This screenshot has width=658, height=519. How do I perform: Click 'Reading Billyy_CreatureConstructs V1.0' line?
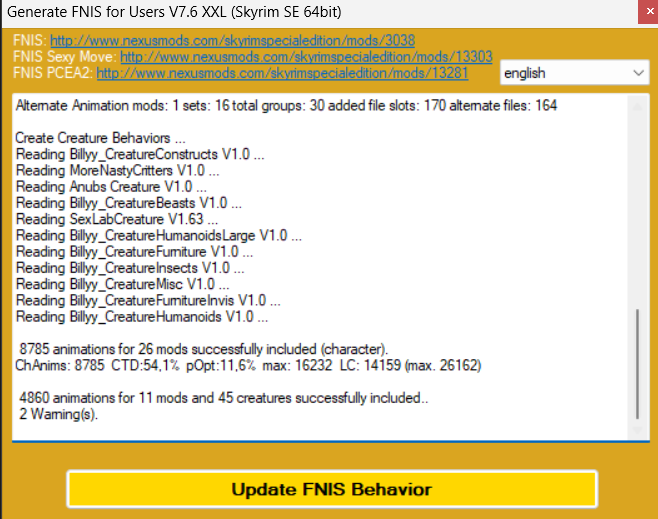[x=140, y=154]
